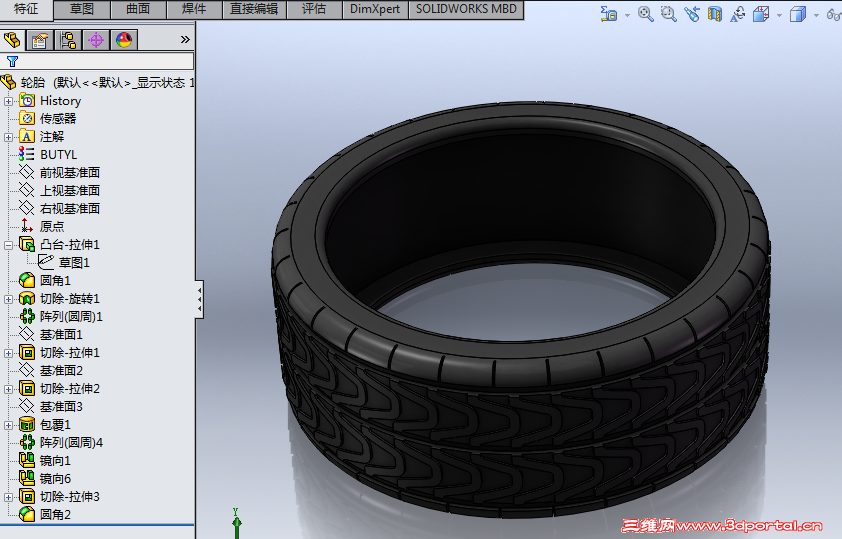Select the 切除-旋转1 revolved cut icon
Image resolution: width=842 pixels, height=539 pixels.
27,298
